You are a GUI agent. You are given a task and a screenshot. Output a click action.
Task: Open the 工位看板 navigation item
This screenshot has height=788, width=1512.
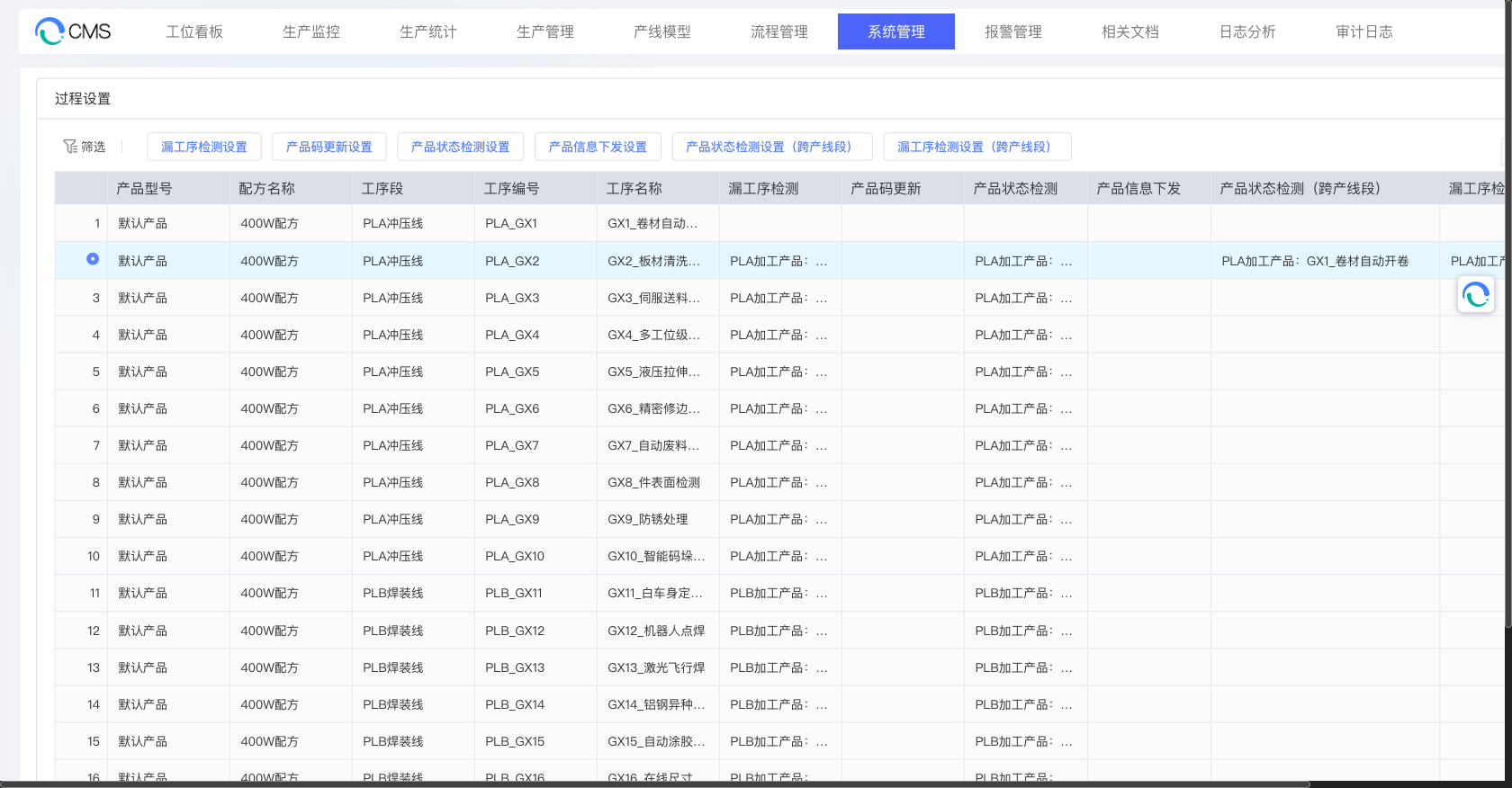(194, 31)
